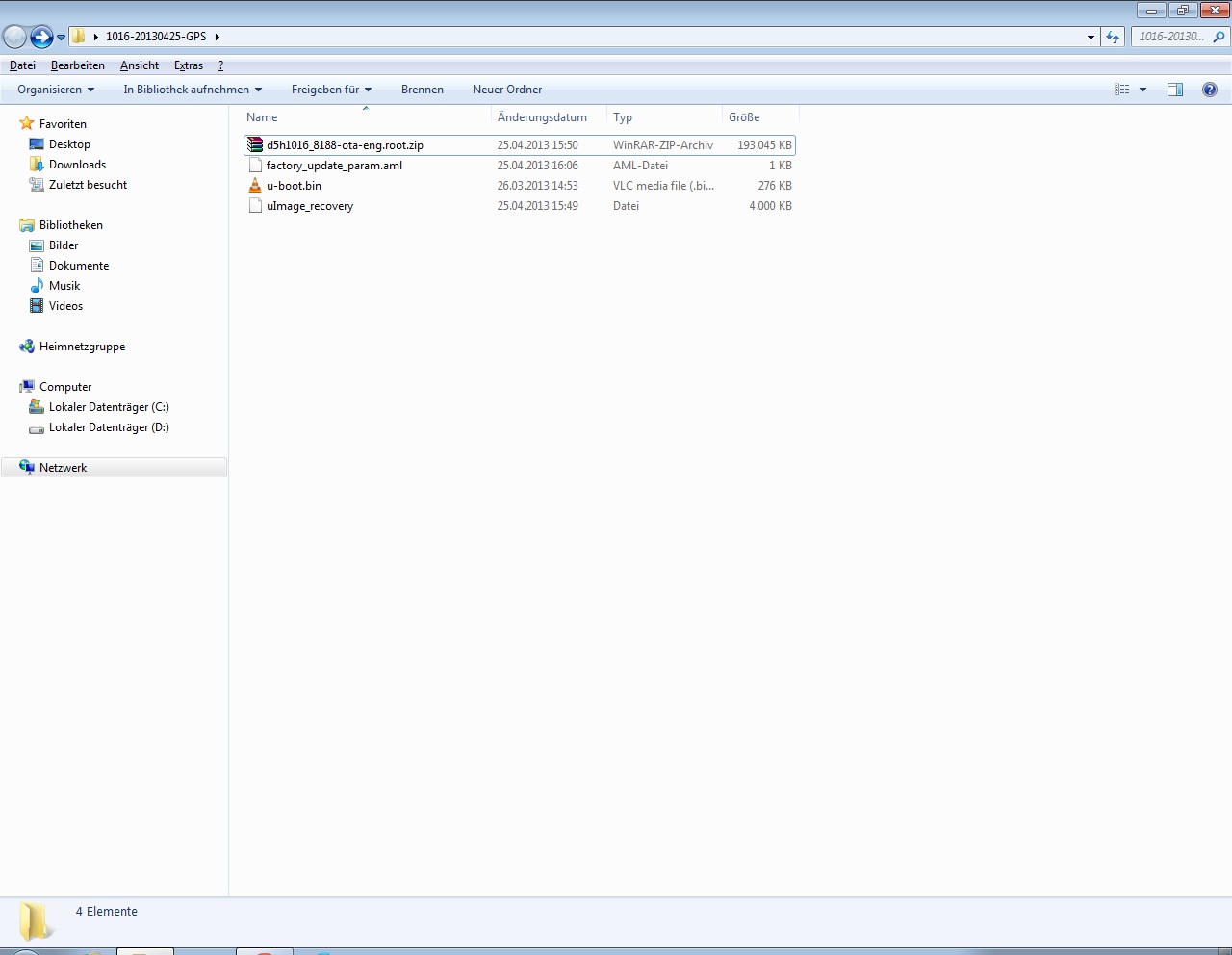This screenshot has width=1232, height=955.
Task: Open the Extras menu
Action: [189, 65]
